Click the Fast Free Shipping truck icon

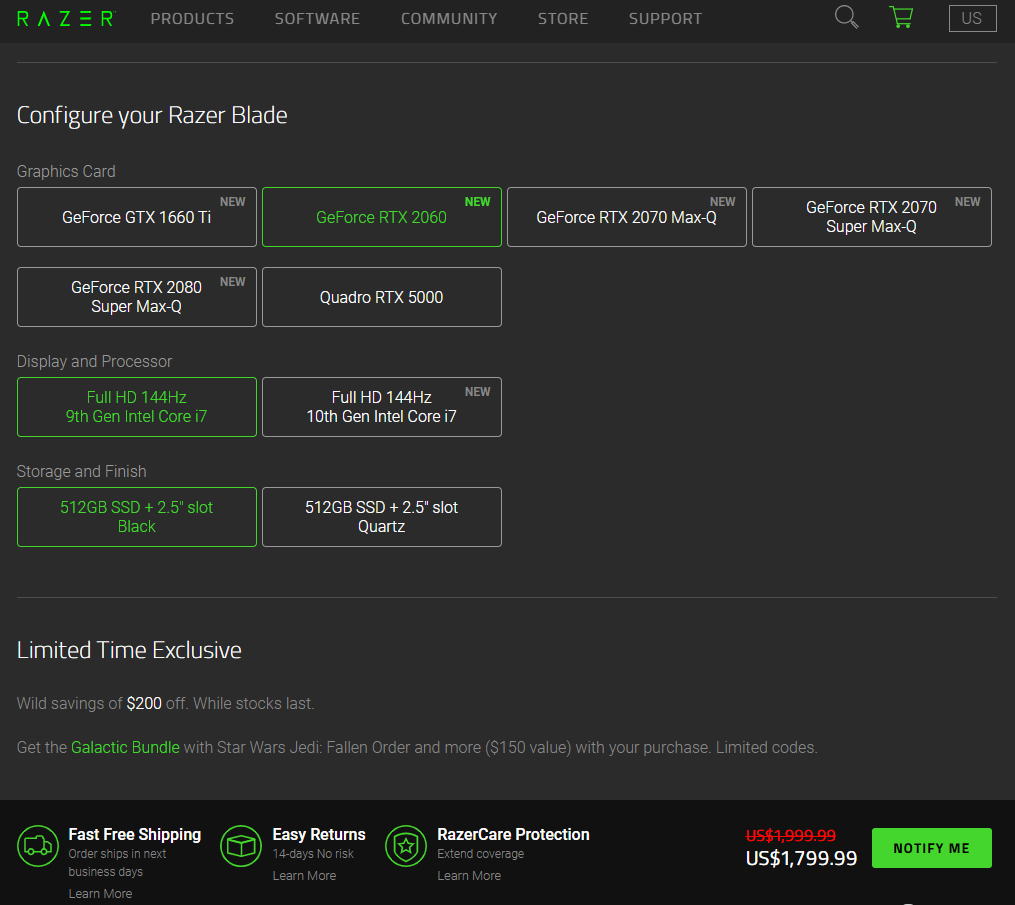click(x=38, y=845)
